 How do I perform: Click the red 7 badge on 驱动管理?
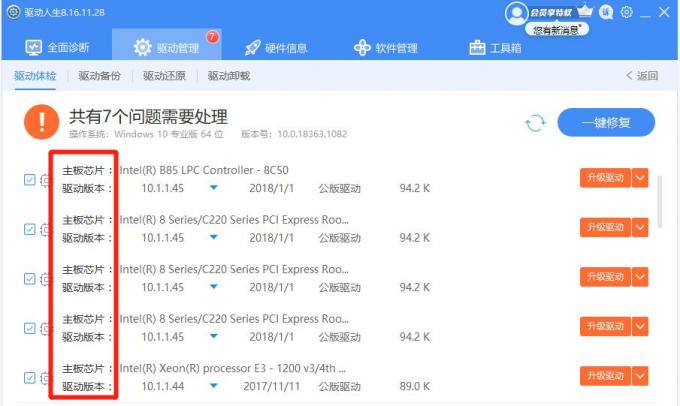(212, 36)
